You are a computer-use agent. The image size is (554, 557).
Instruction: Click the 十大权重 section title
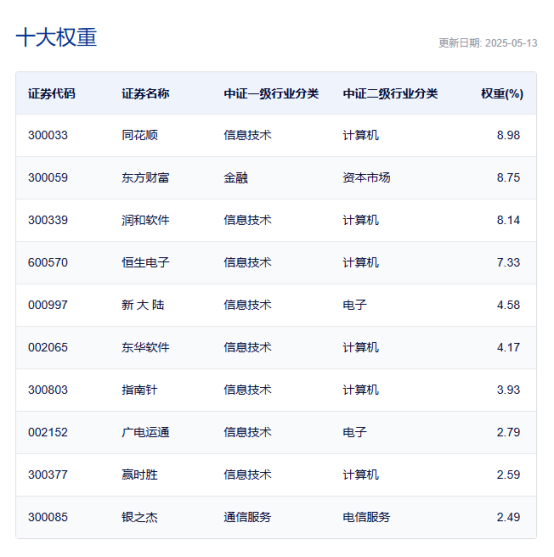(x=56, y=37)
